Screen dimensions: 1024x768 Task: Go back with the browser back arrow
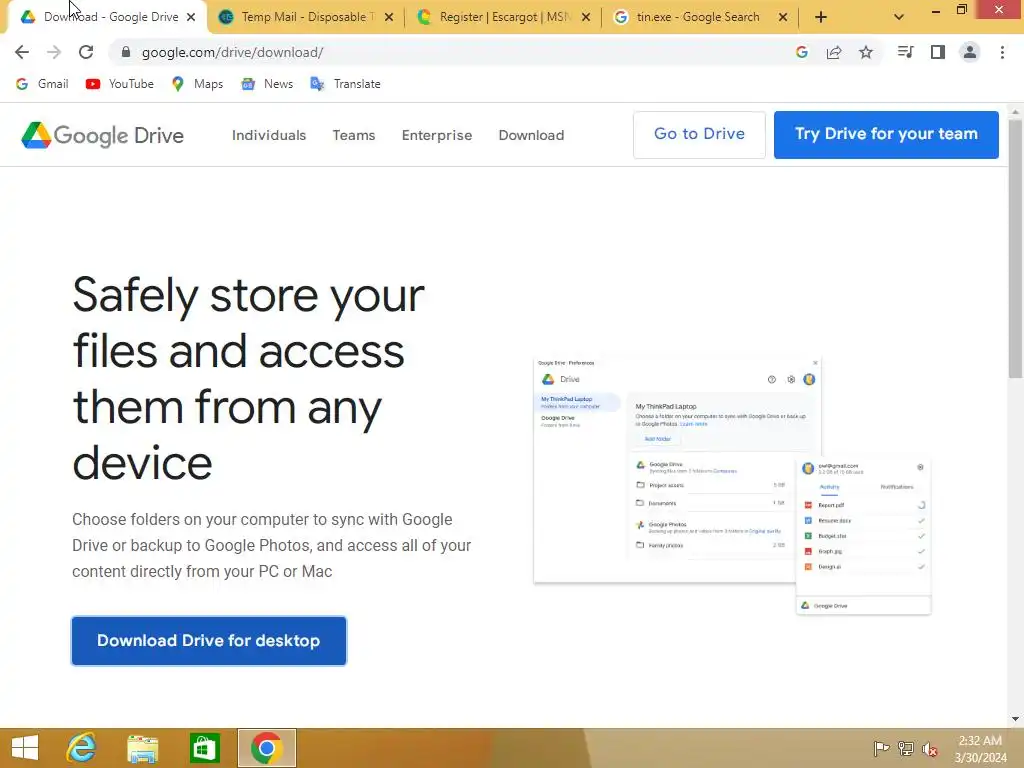point(22,52)
